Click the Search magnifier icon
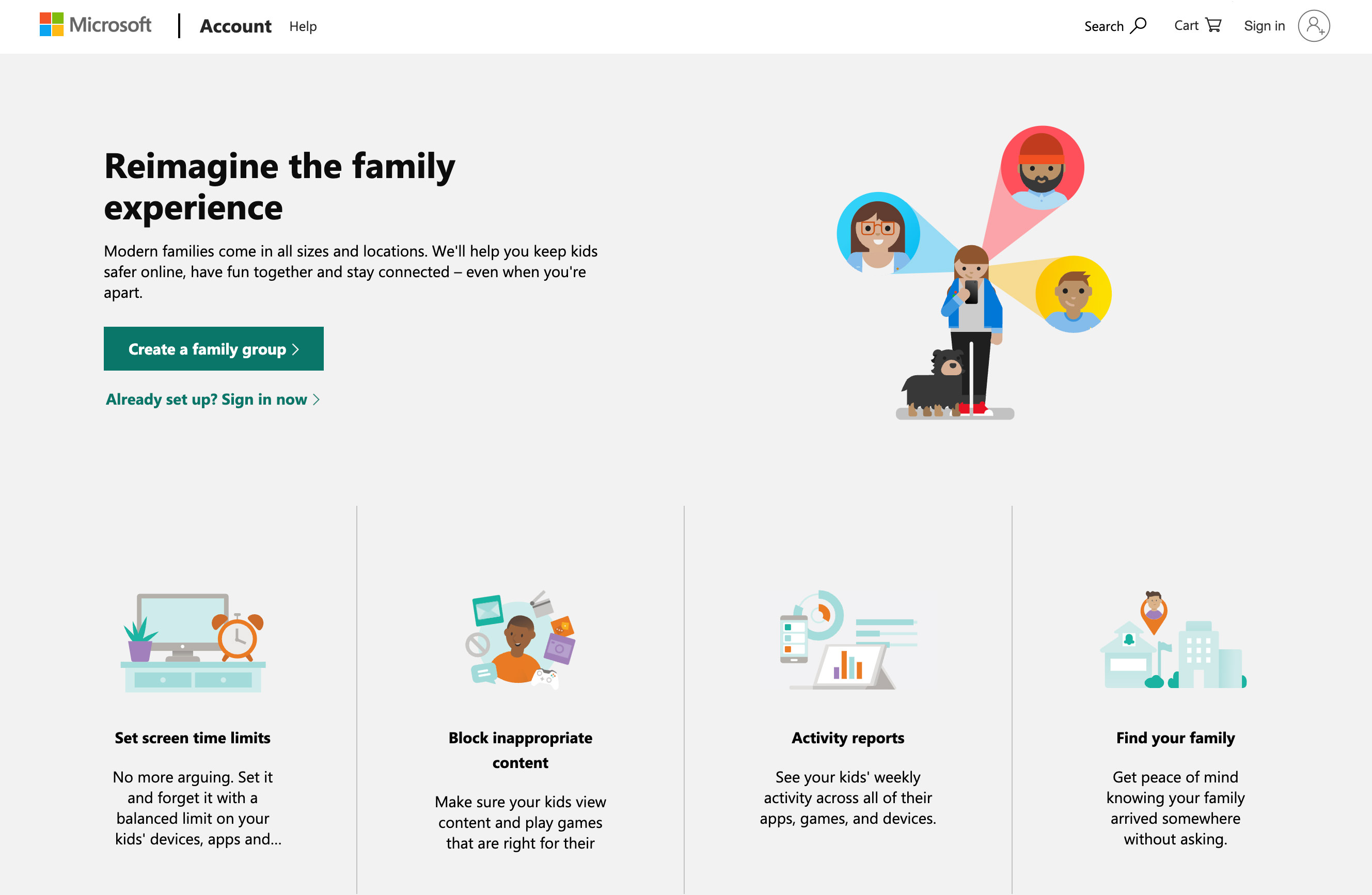The image size is (1372, 895). [1139, 26]
